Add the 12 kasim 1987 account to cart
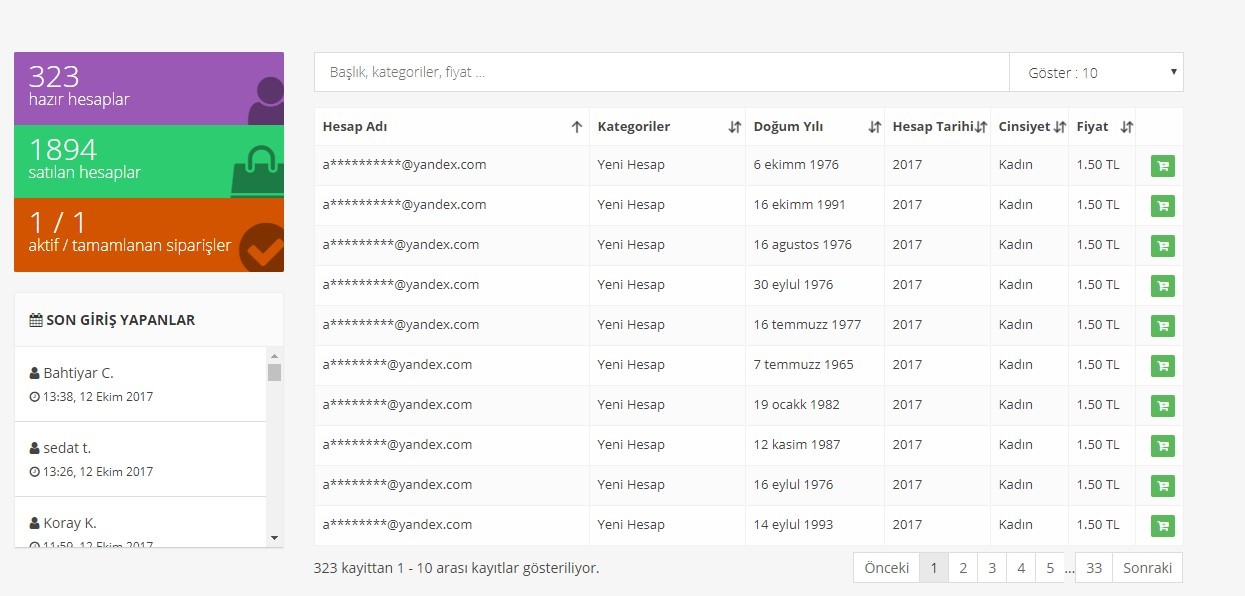1245x596 pixels. coord(1163,446)
